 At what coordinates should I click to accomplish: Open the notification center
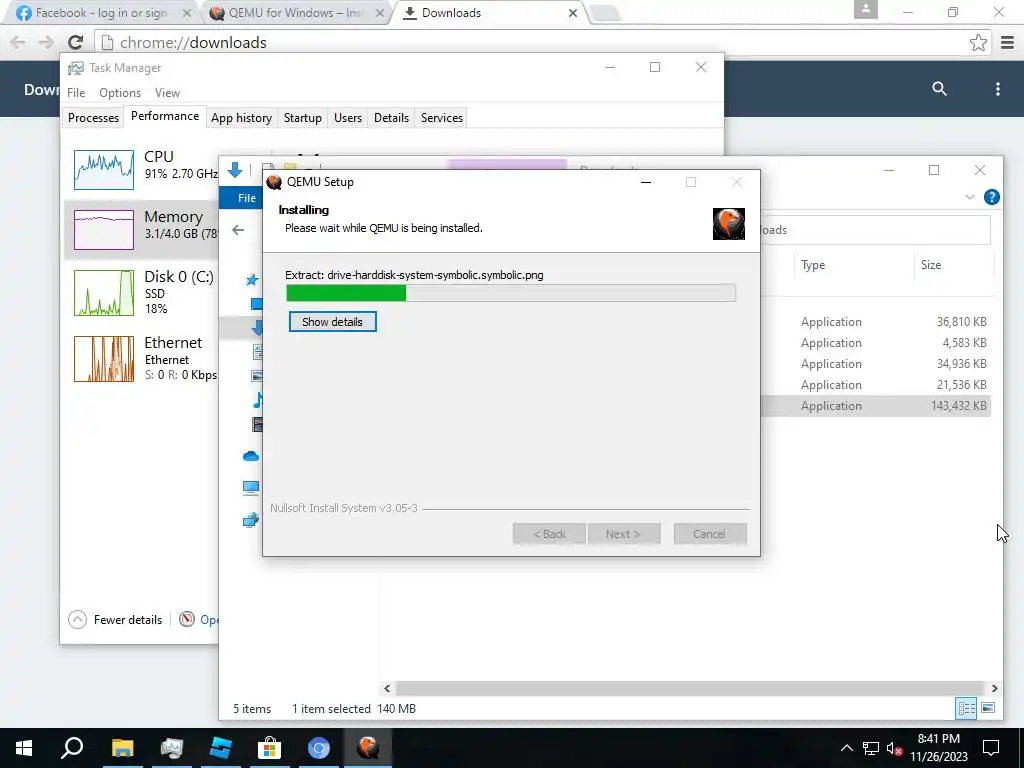point(991,748)
